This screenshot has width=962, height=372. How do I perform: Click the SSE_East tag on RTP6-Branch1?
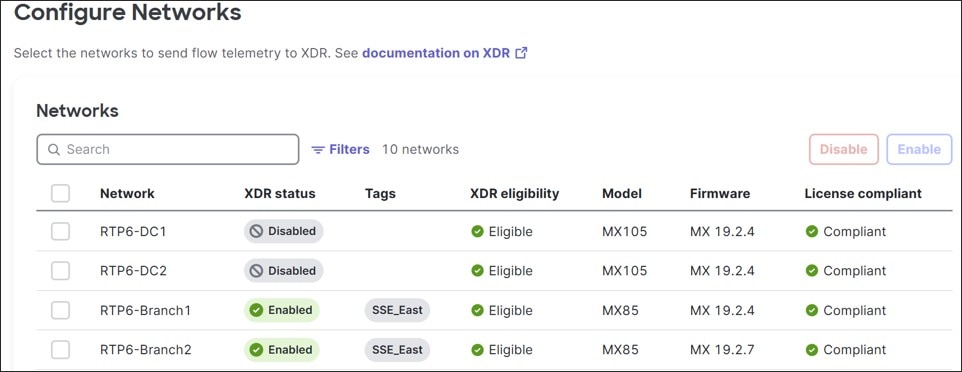tap(397, 310)
